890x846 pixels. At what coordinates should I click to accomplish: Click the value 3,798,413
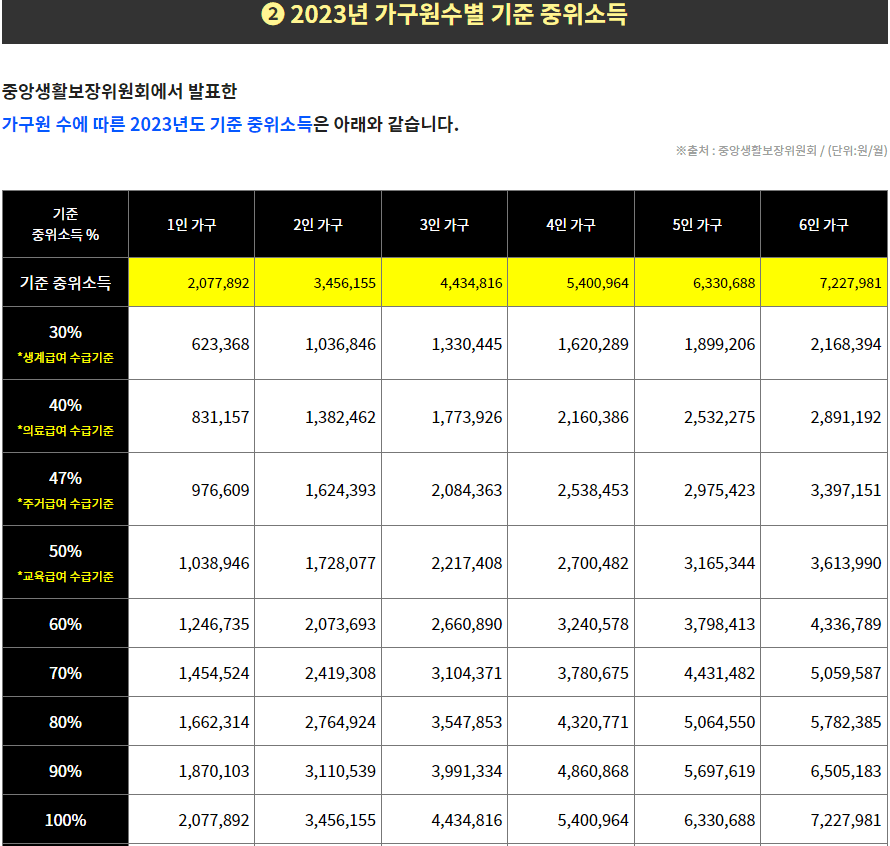[720, 624]
